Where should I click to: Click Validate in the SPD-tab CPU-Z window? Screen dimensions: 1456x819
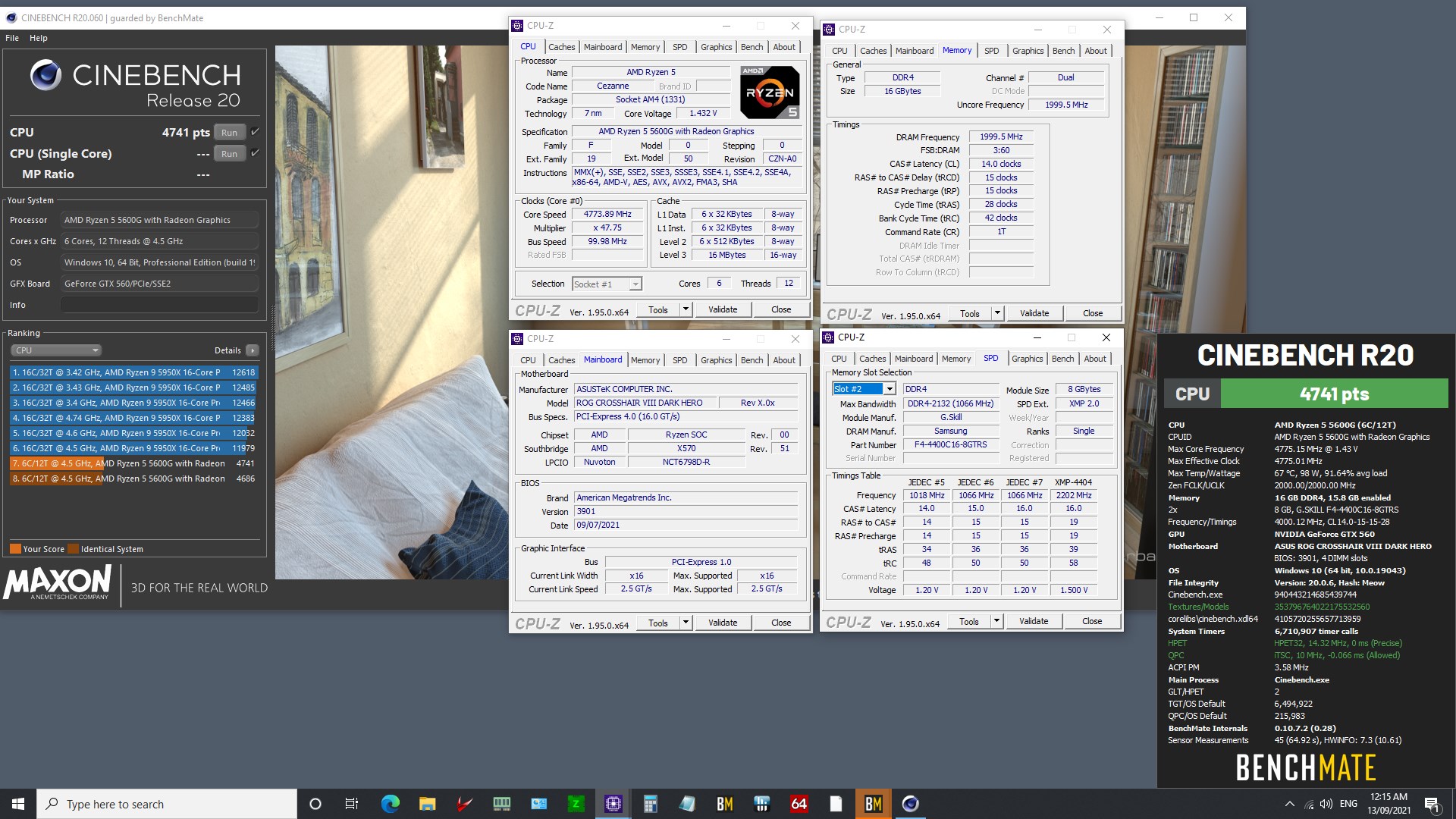click(x=1034, y=621)
